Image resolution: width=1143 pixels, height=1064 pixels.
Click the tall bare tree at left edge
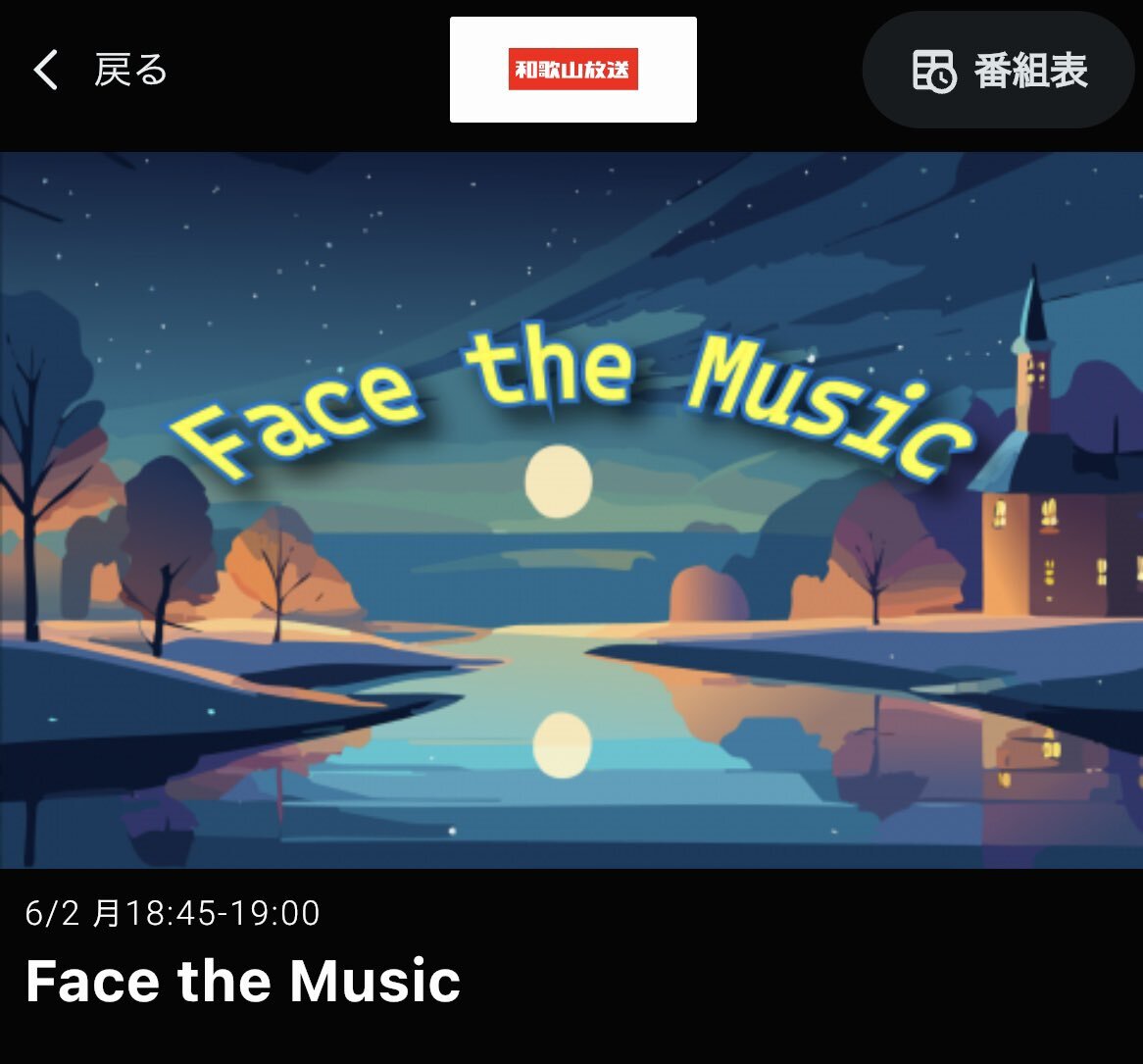click(32, 474)
